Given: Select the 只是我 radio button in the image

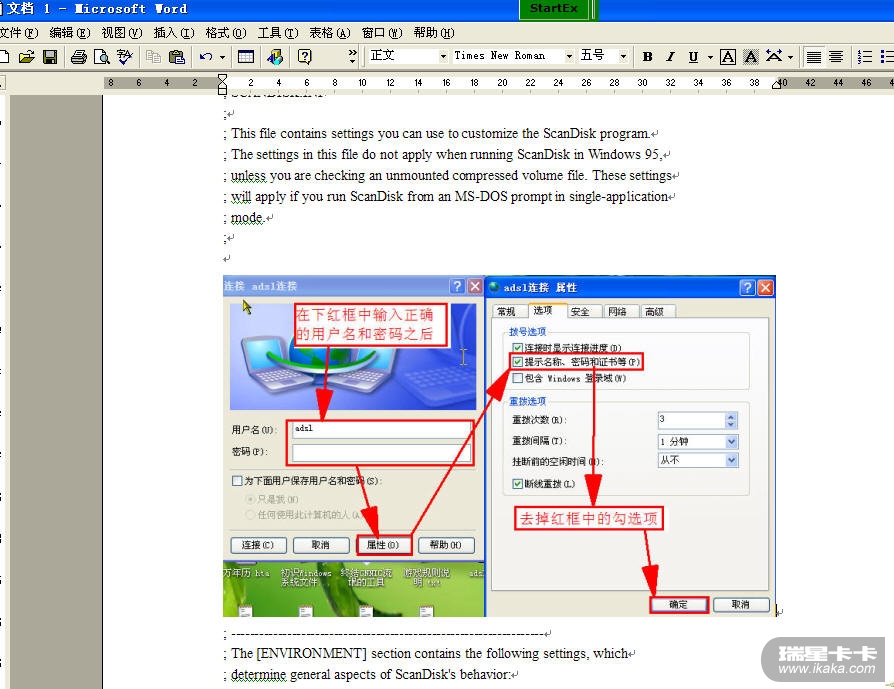Looking at the screenshot, I should (x=250, y=499).
